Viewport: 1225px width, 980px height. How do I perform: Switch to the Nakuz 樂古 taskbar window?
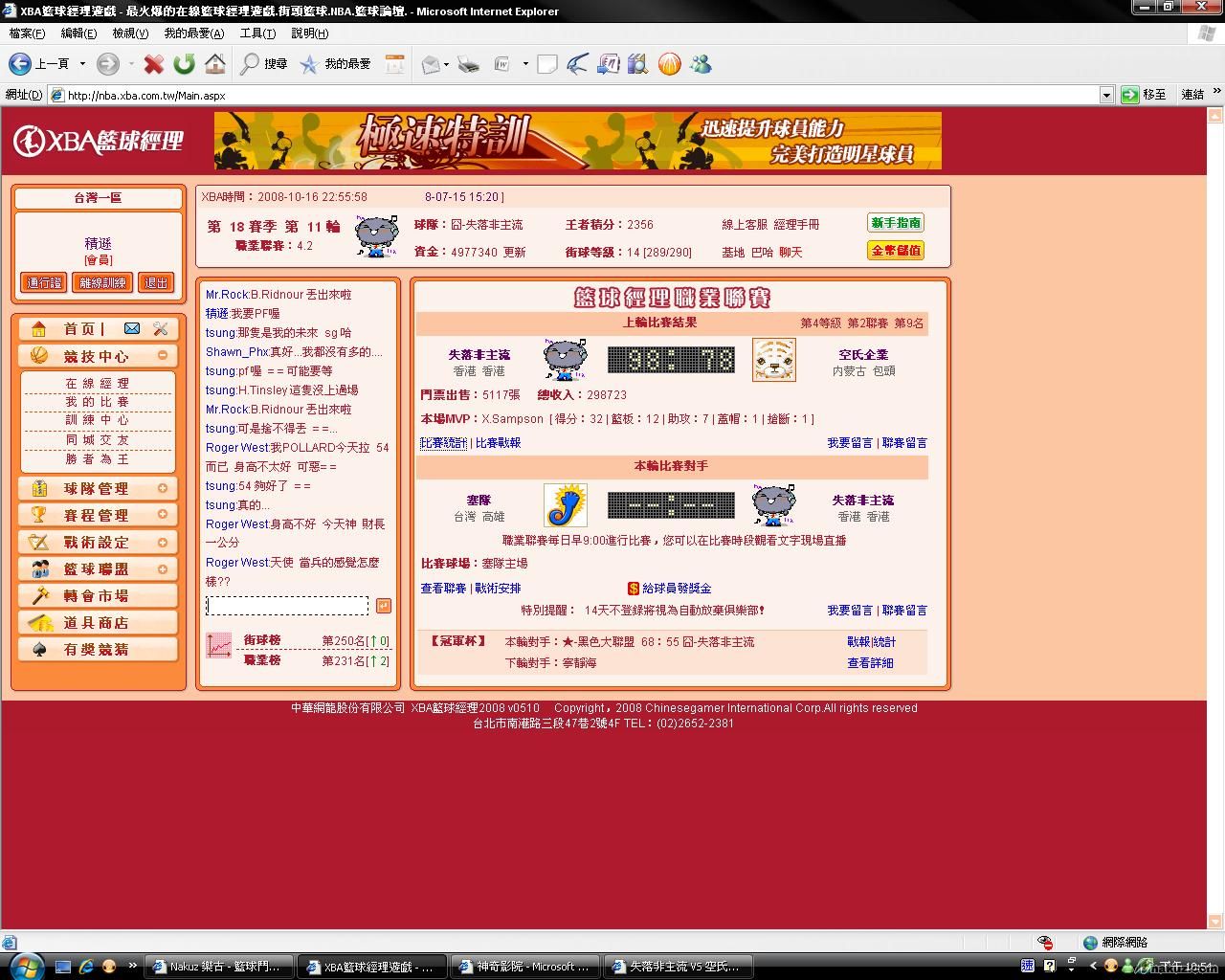(x=221, y=967)
